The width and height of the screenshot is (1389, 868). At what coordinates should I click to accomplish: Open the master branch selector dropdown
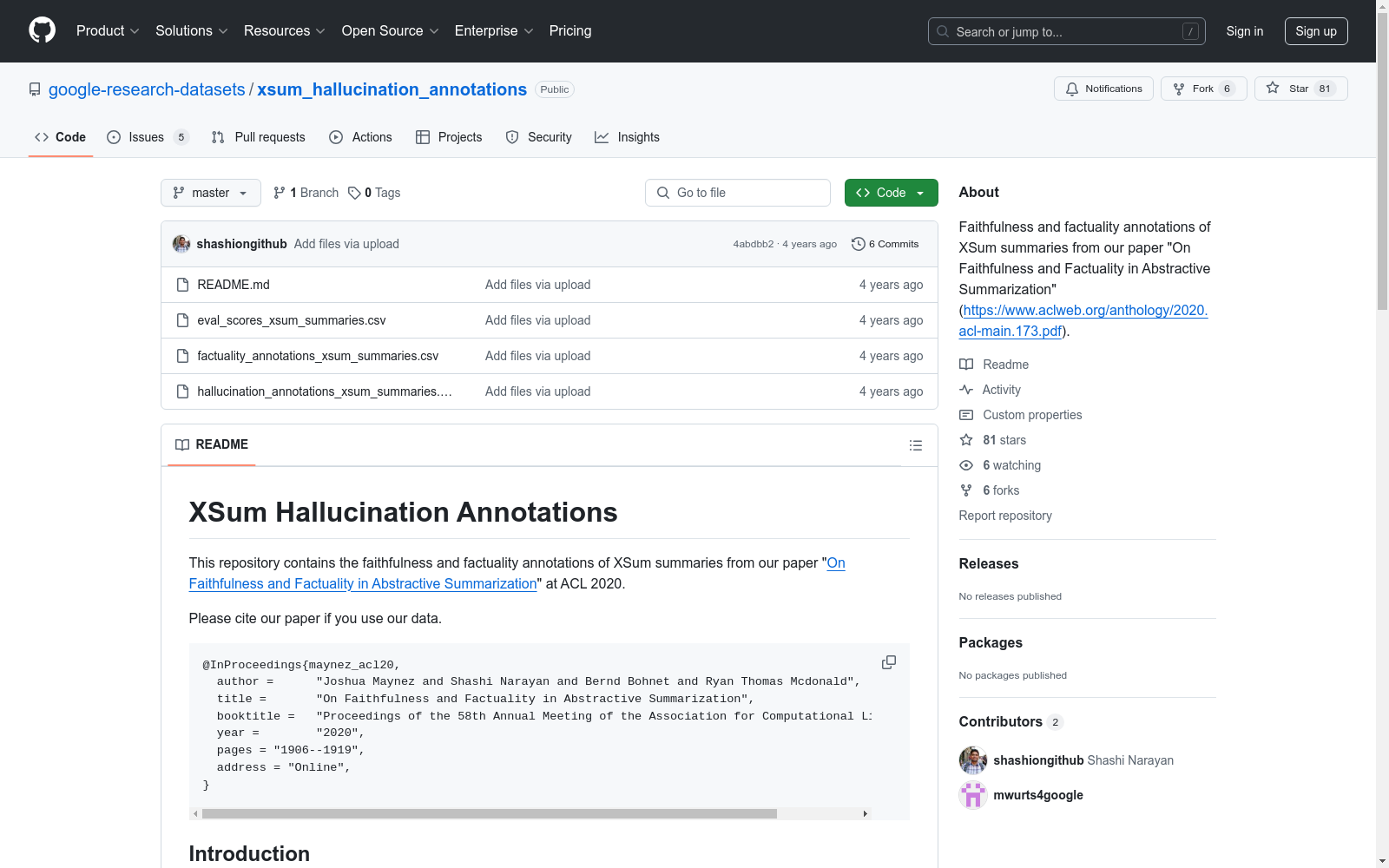tap(211, 193)
